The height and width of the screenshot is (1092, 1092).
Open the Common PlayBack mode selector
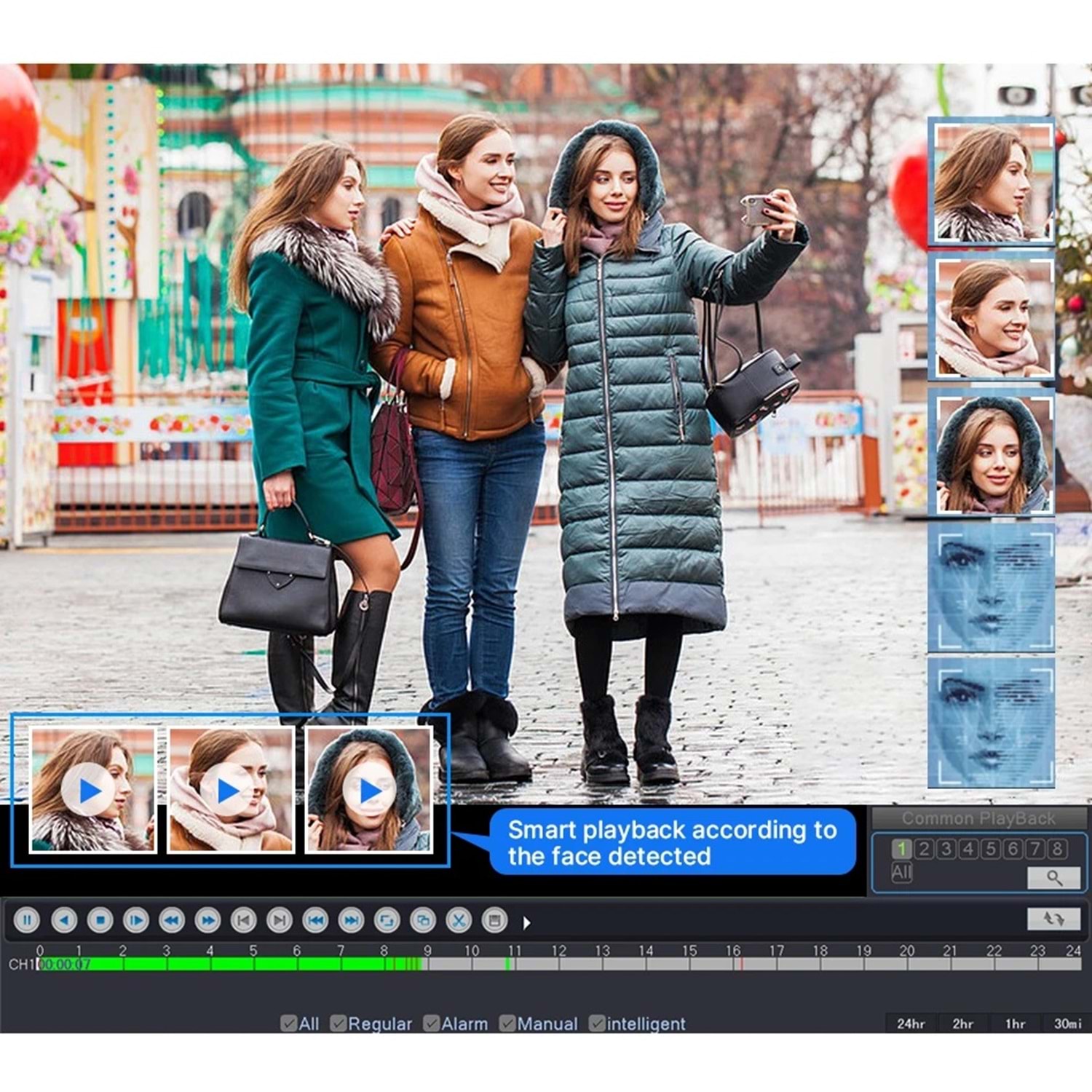[x=978, y=819]
